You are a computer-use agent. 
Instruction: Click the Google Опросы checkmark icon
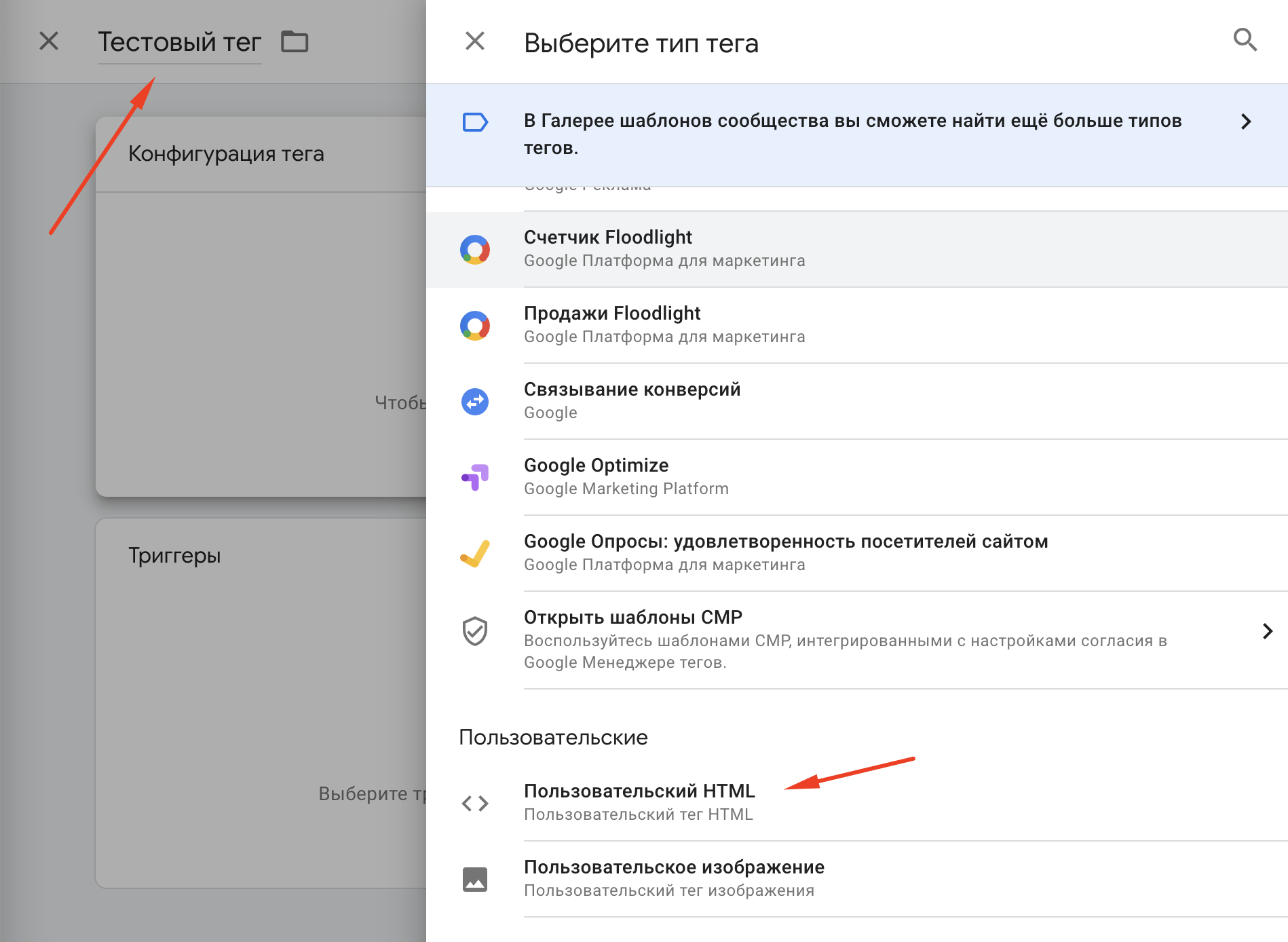(x=475, y=554)
